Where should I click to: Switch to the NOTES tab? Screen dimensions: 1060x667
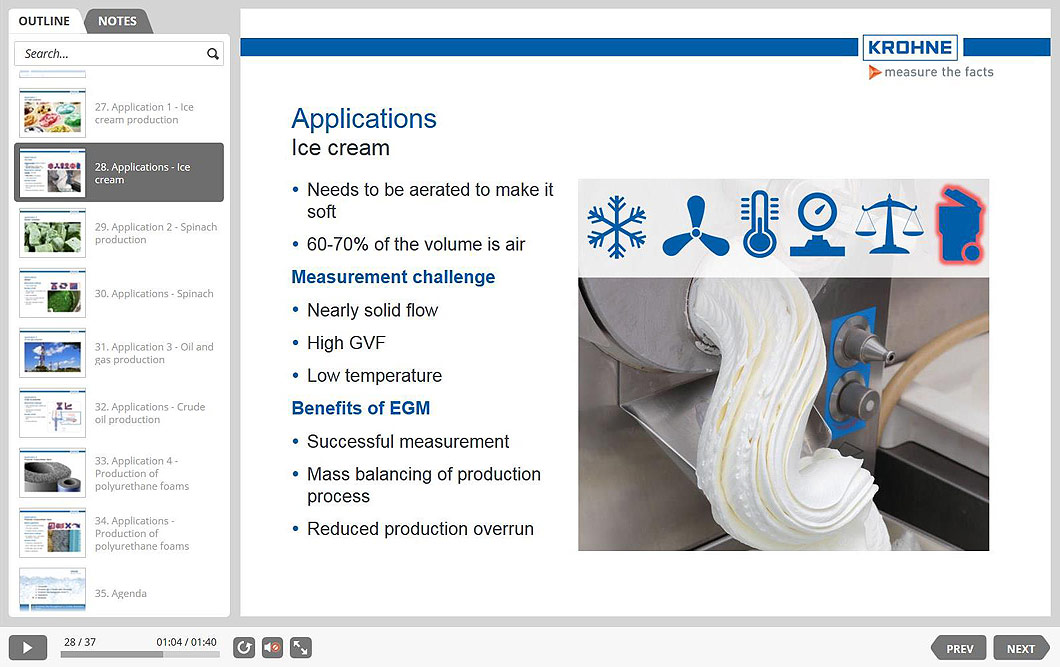tap(117, 20)
